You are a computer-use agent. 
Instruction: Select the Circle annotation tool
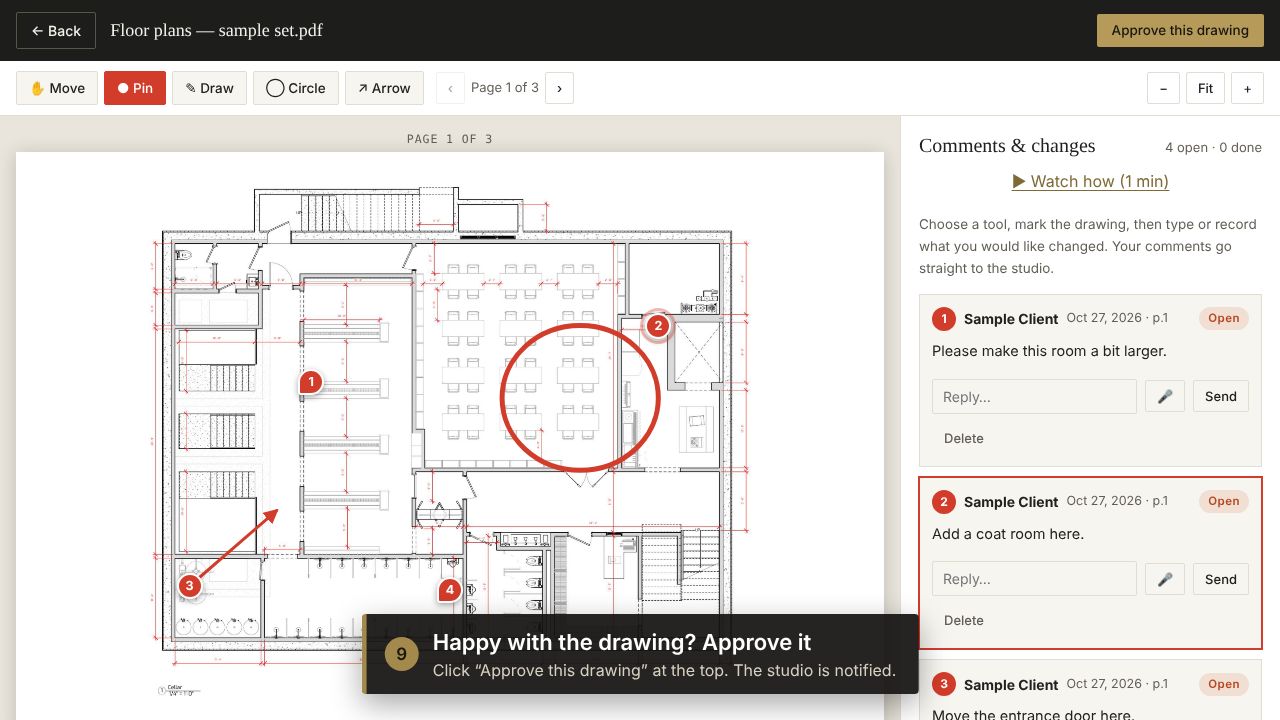point(296,88)
